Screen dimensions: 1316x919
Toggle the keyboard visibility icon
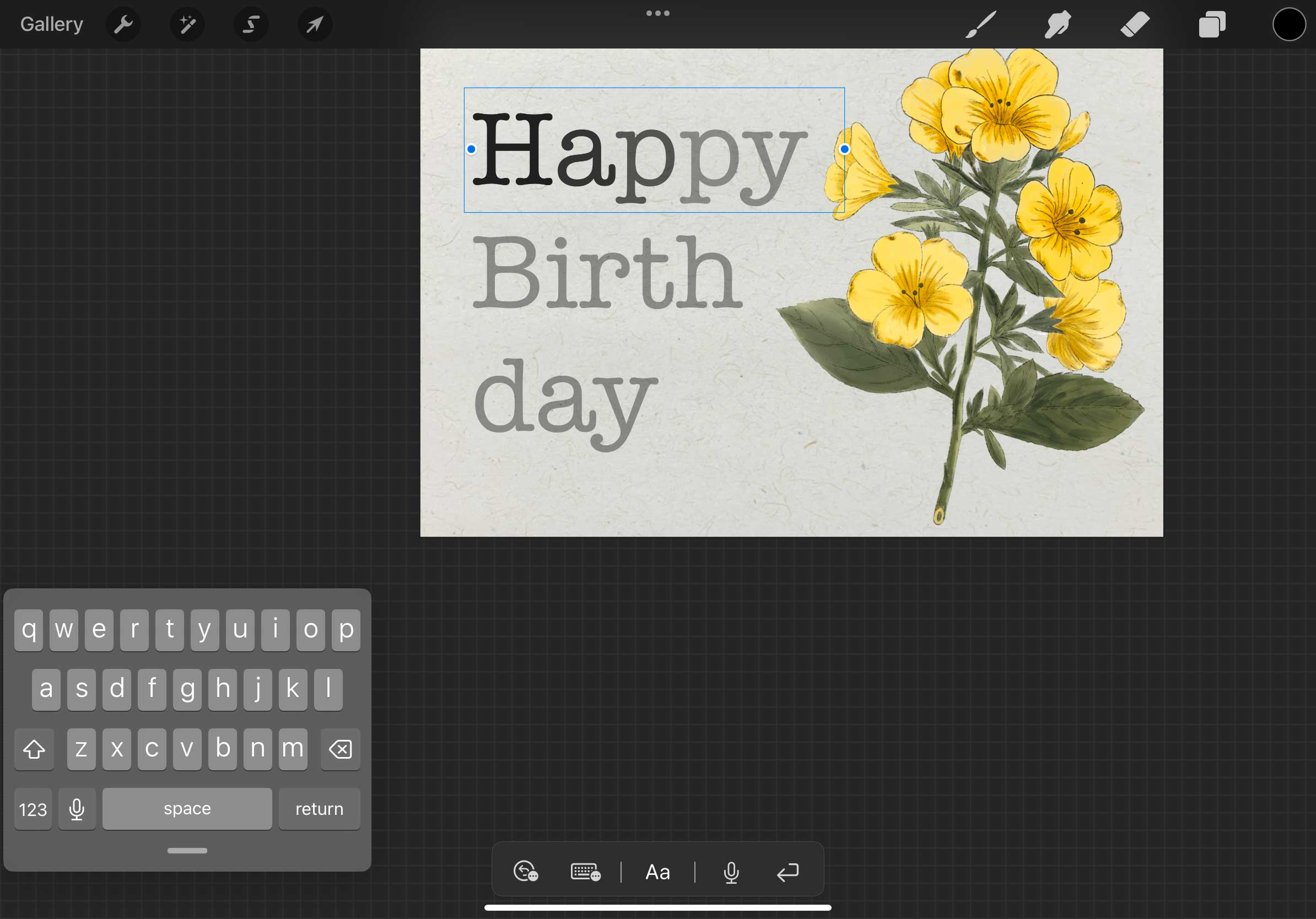click(585, 872)
